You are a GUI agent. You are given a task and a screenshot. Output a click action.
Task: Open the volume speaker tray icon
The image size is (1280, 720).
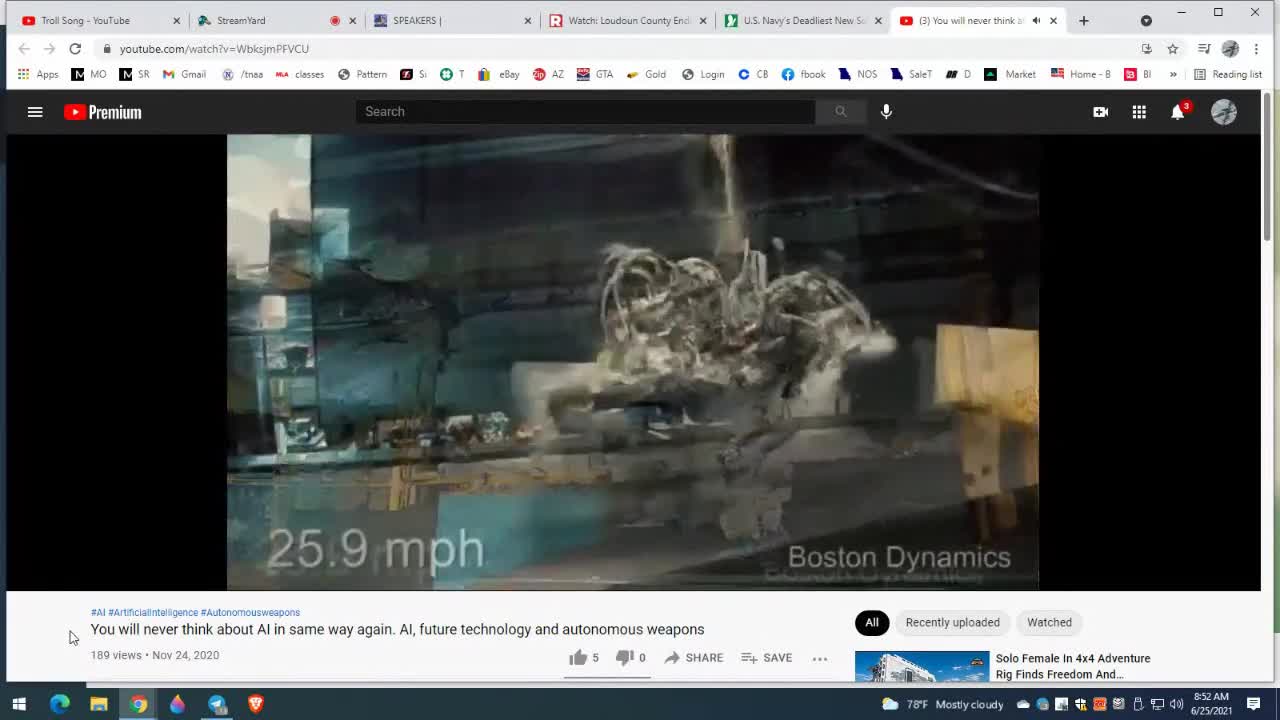click(x=1175, y=704)
